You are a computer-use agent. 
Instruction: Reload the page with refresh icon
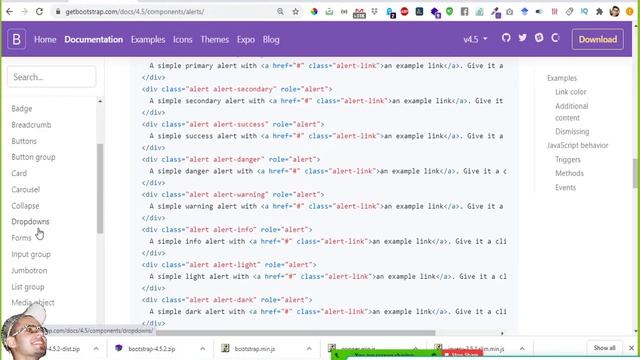39,12
